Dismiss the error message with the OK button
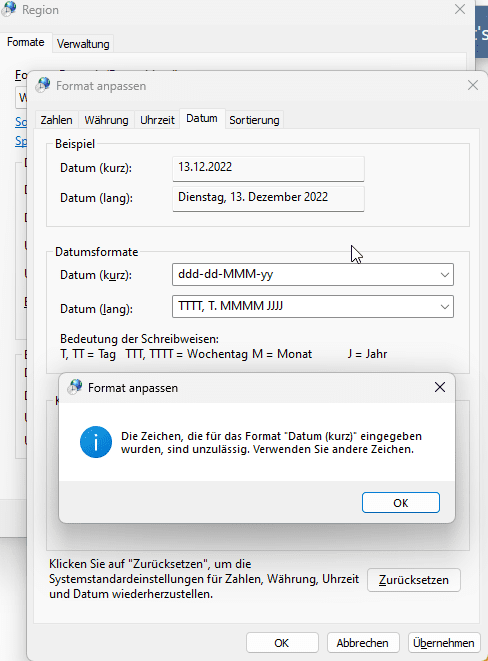 pyautogui.click(x=401, y=502)
